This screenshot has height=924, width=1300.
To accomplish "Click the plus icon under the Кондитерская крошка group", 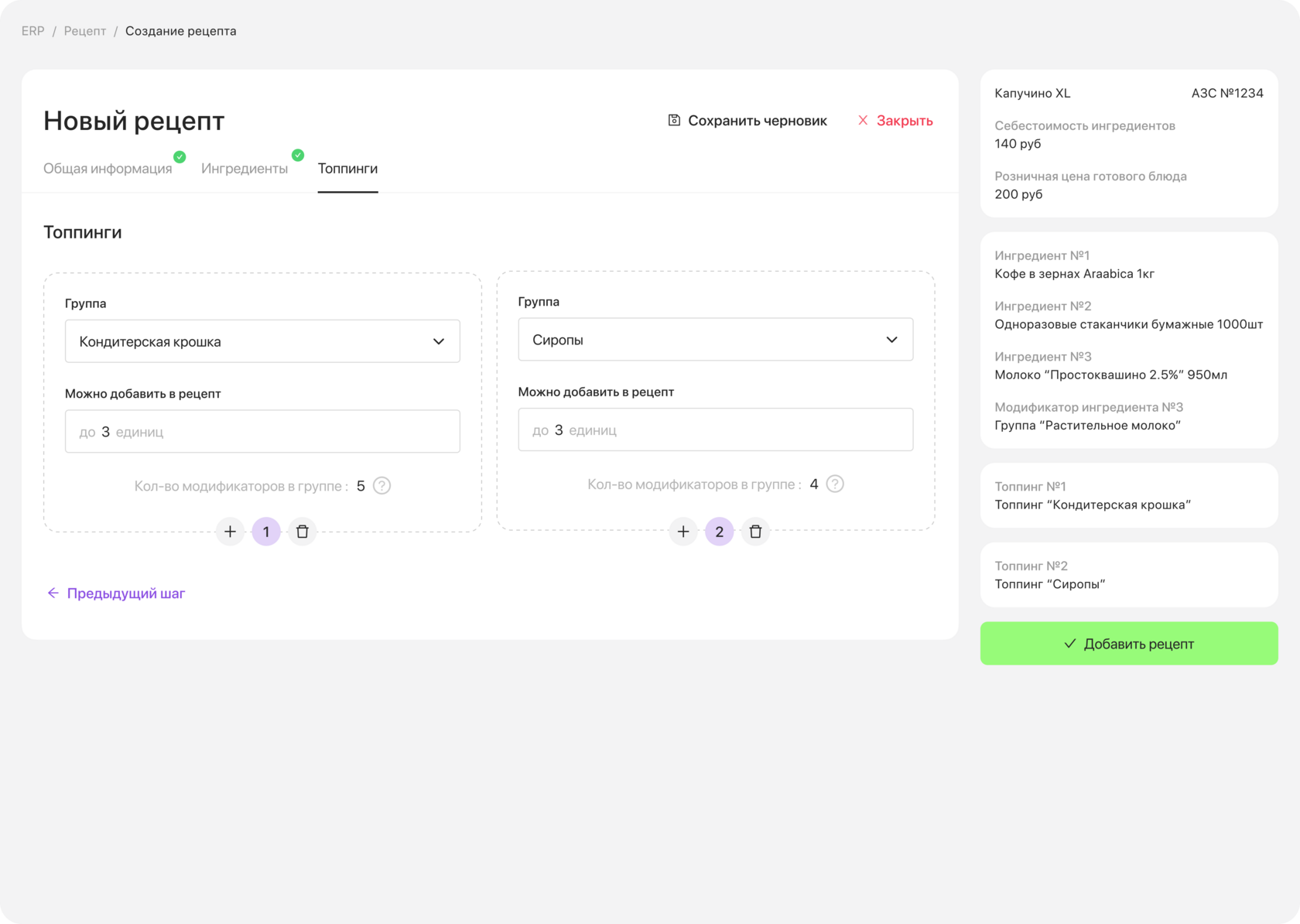I will (x=230, y=532).
